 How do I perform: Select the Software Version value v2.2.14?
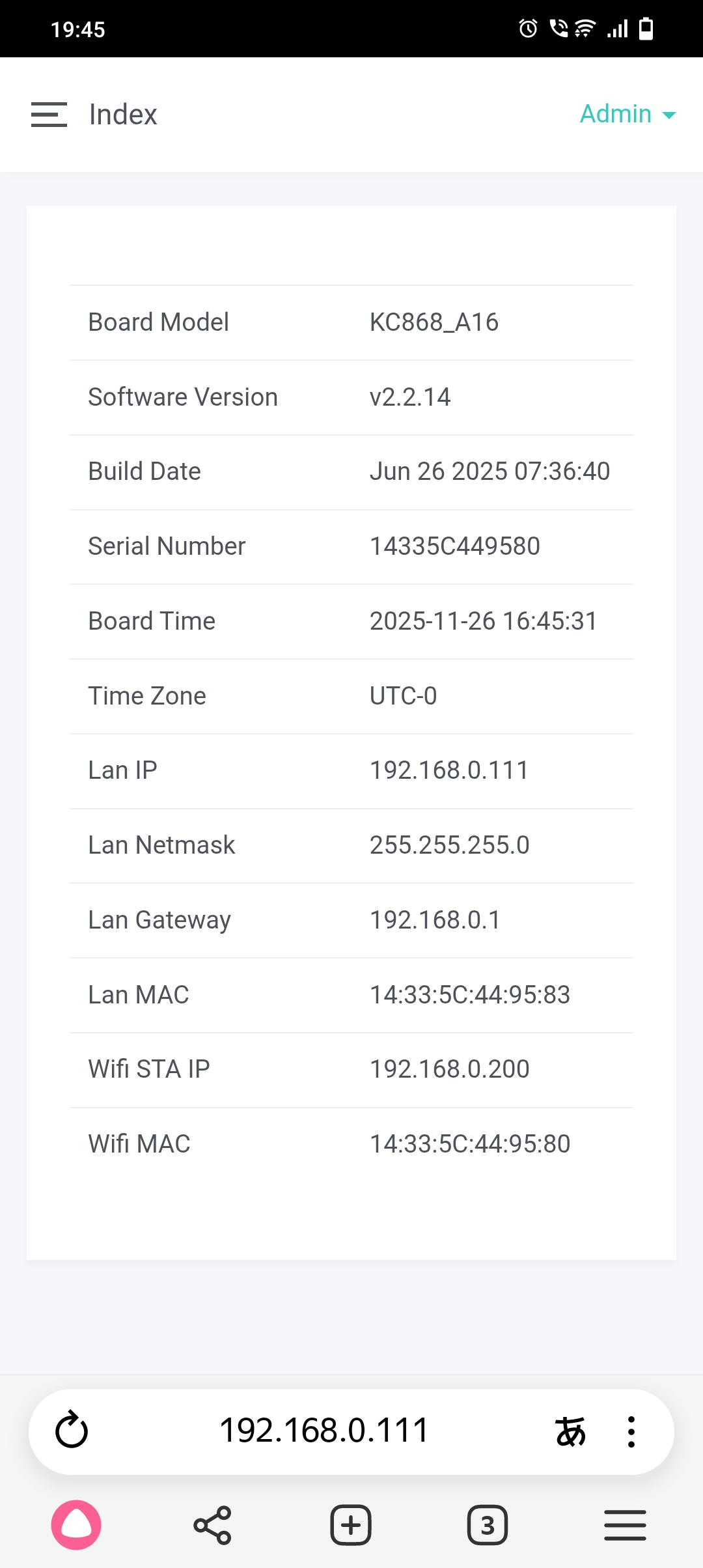410,397
